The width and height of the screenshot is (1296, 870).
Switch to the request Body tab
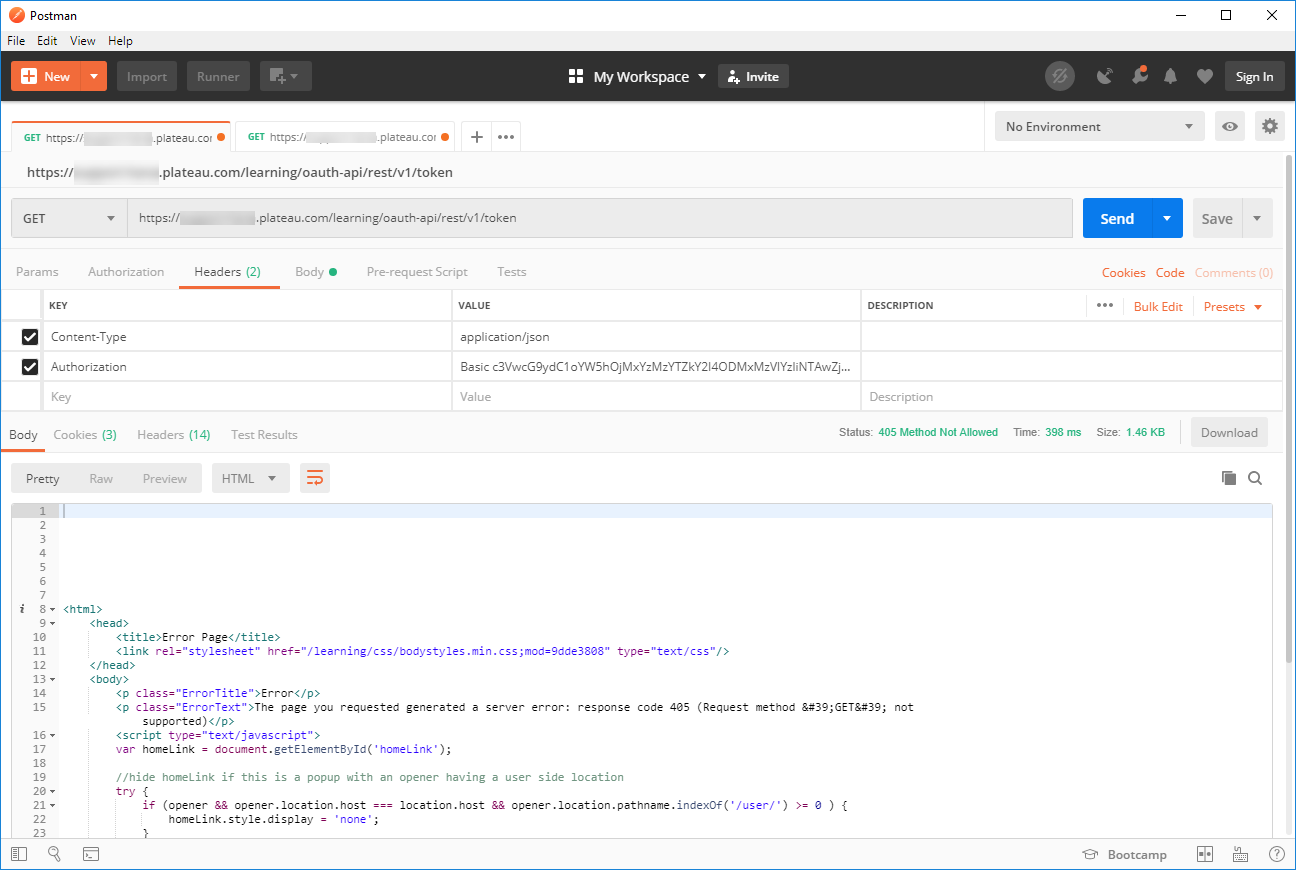(316, 272)
